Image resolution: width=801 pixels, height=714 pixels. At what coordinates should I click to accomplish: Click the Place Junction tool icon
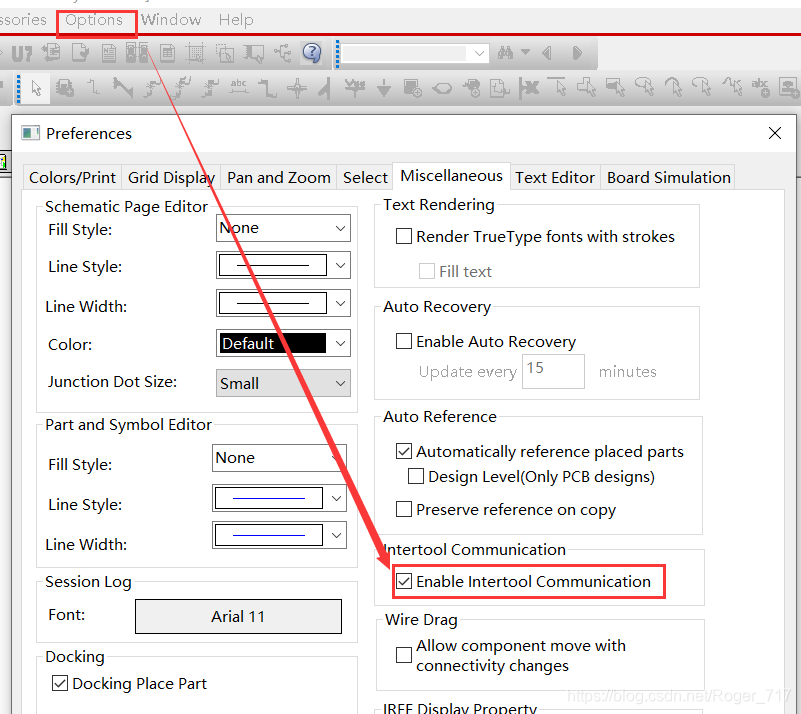(297, 89)
